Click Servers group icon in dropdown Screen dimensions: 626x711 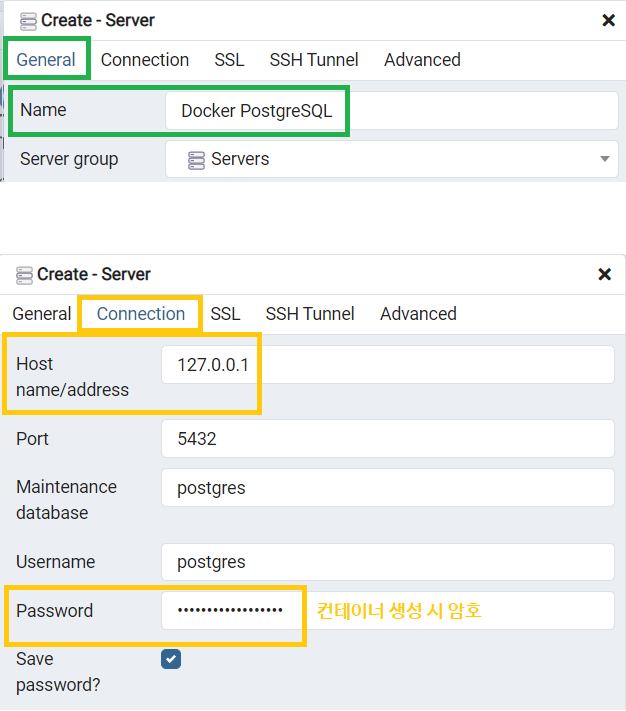[x=196, y=160]
